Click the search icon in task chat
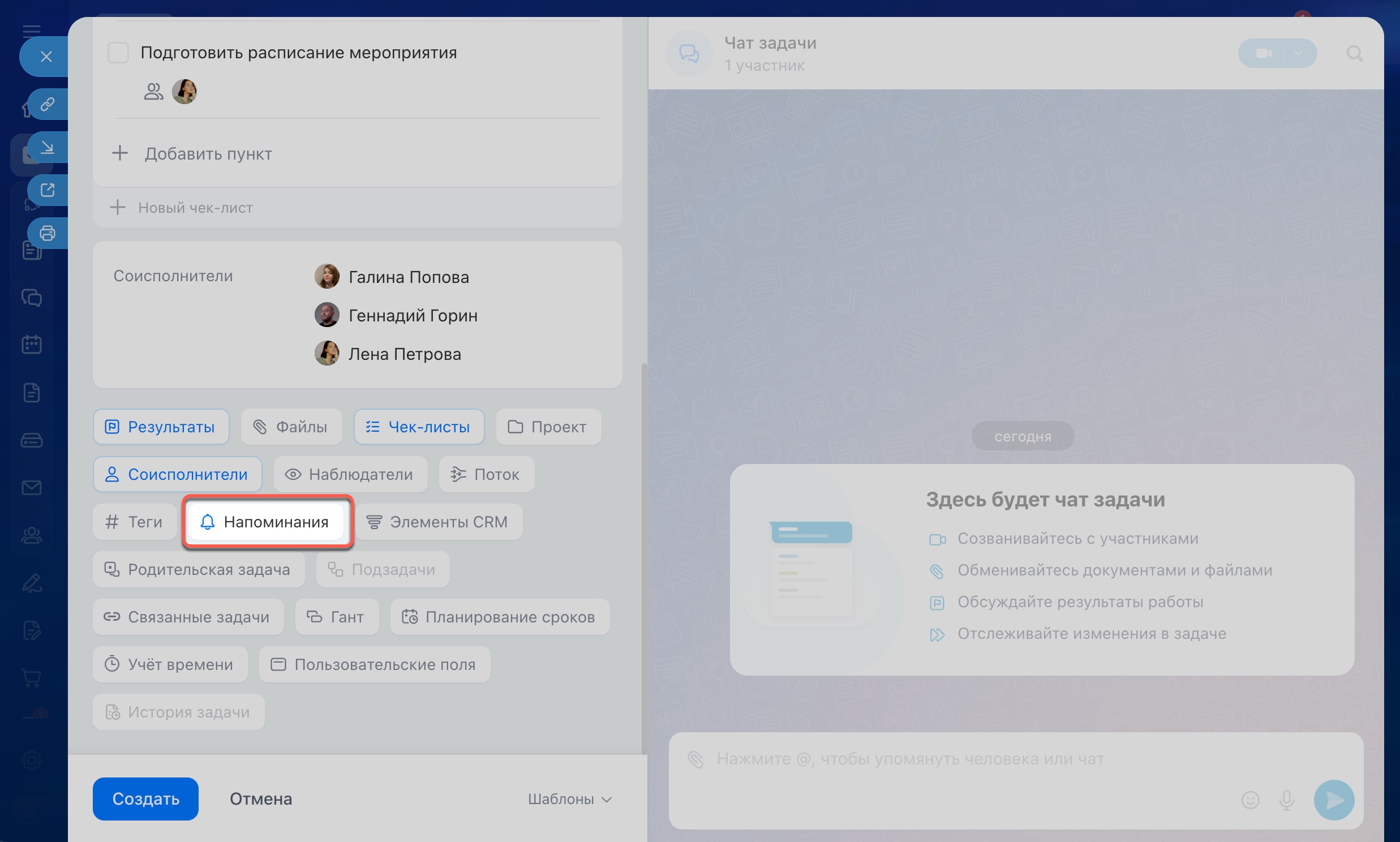This screenshot has width=1400, height=842. [1354, 54]
